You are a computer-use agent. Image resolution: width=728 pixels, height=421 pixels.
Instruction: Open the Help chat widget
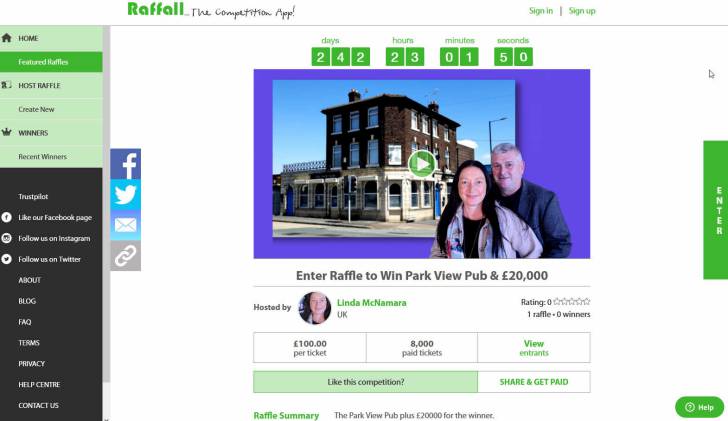(x=699, y=407)
